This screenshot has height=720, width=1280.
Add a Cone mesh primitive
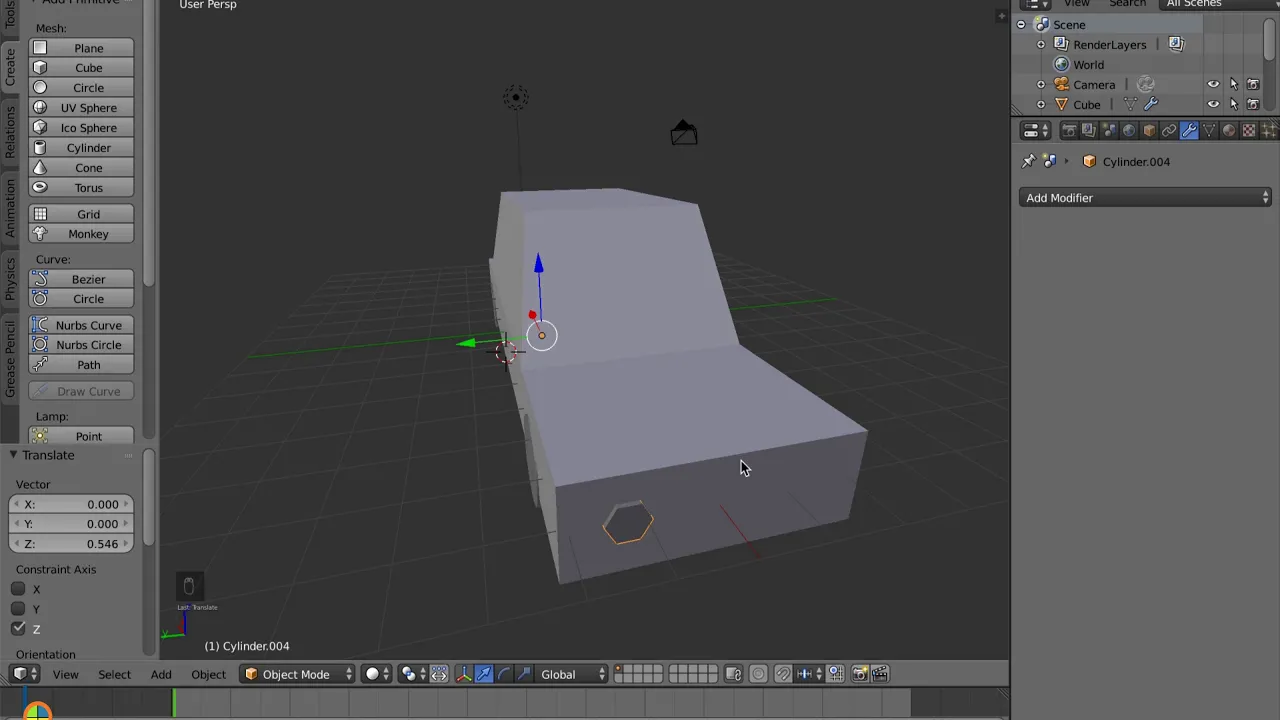pos(81,168)
